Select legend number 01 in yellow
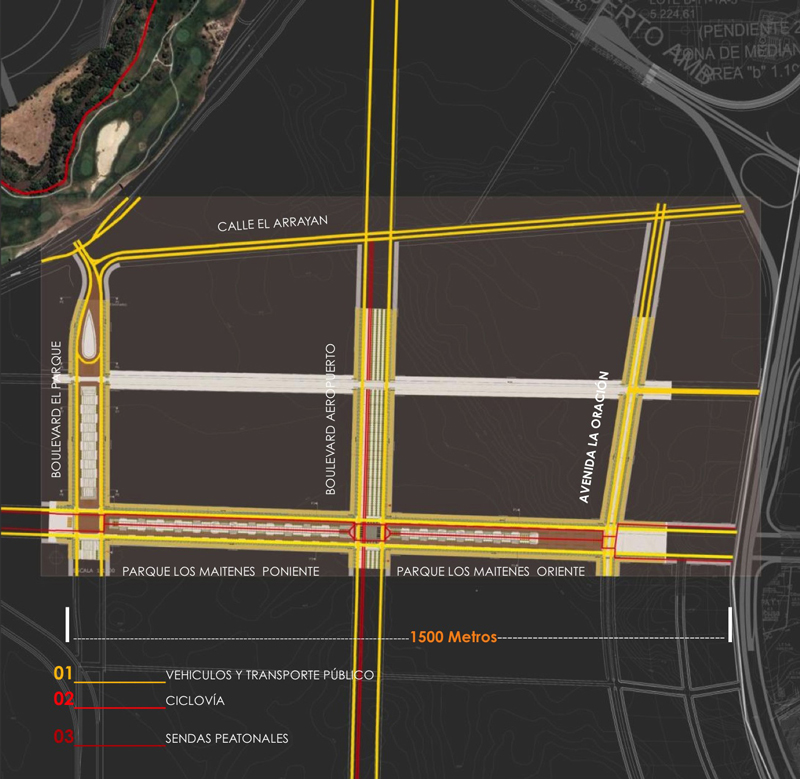The height and width of the screenshot is (779, 800). [x=63, y=674]
